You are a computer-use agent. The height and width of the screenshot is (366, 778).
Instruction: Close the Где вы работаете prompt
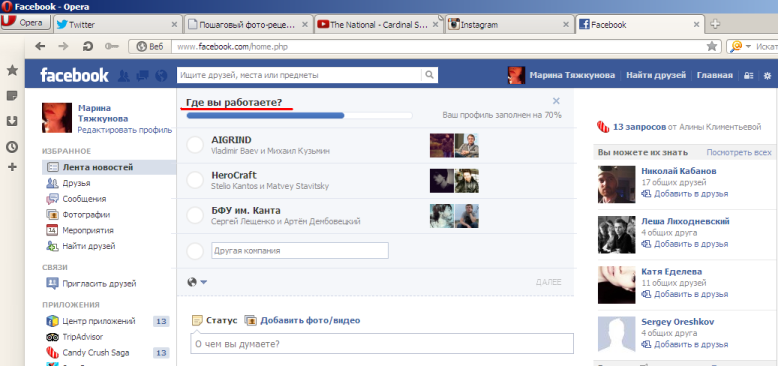pos(556,101)
